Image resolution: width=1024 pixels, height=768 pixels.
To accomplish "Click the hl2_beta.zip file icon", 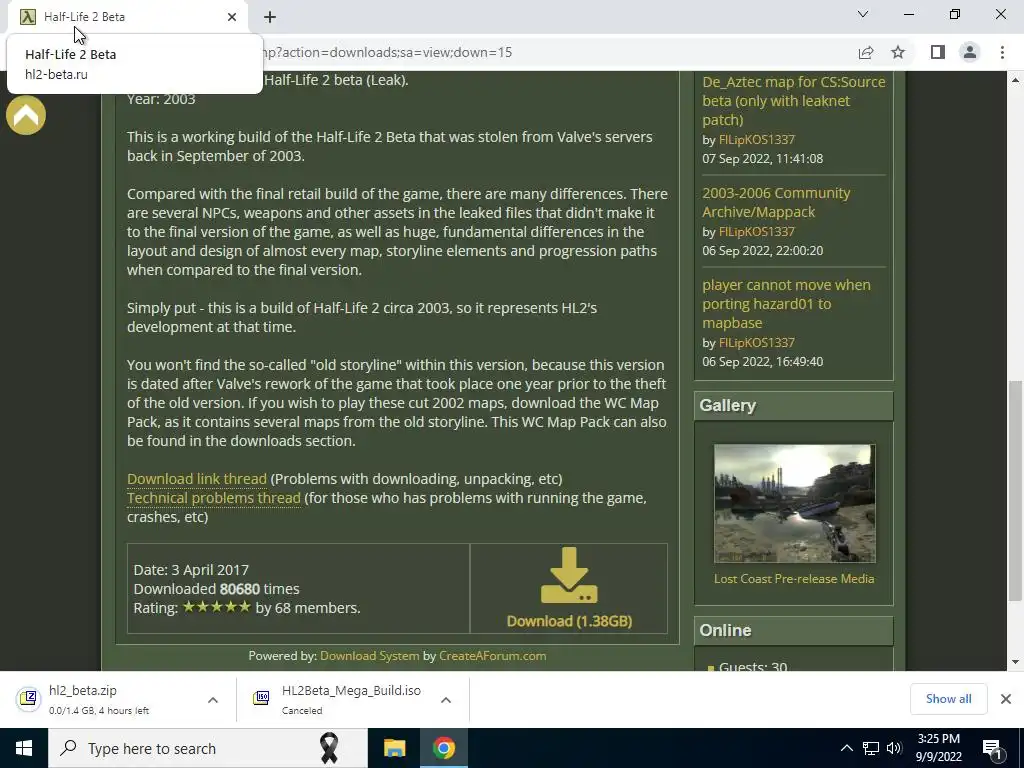I will pos(28,699).
